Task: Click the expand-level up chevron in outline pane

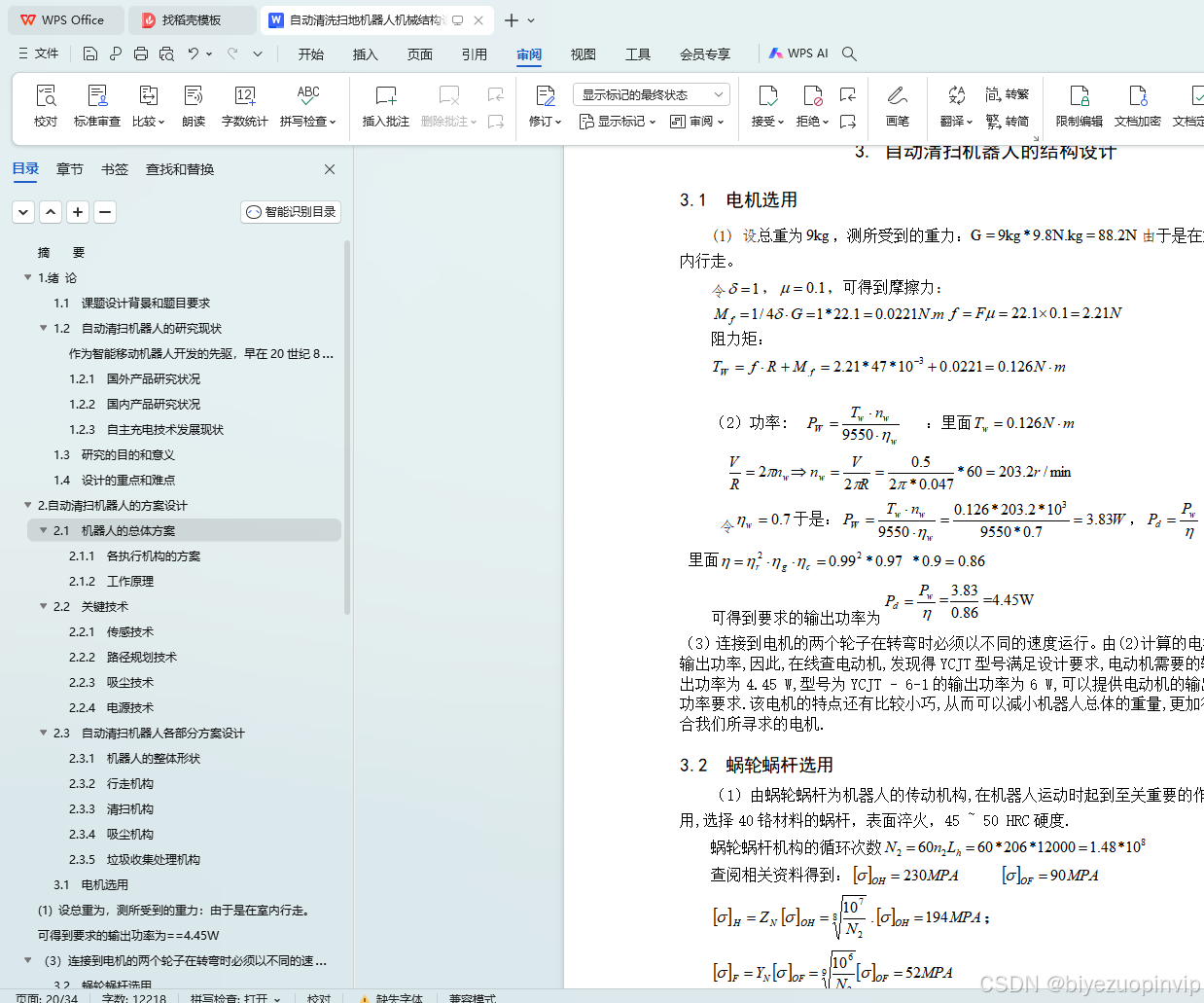Action: (51, 211)
